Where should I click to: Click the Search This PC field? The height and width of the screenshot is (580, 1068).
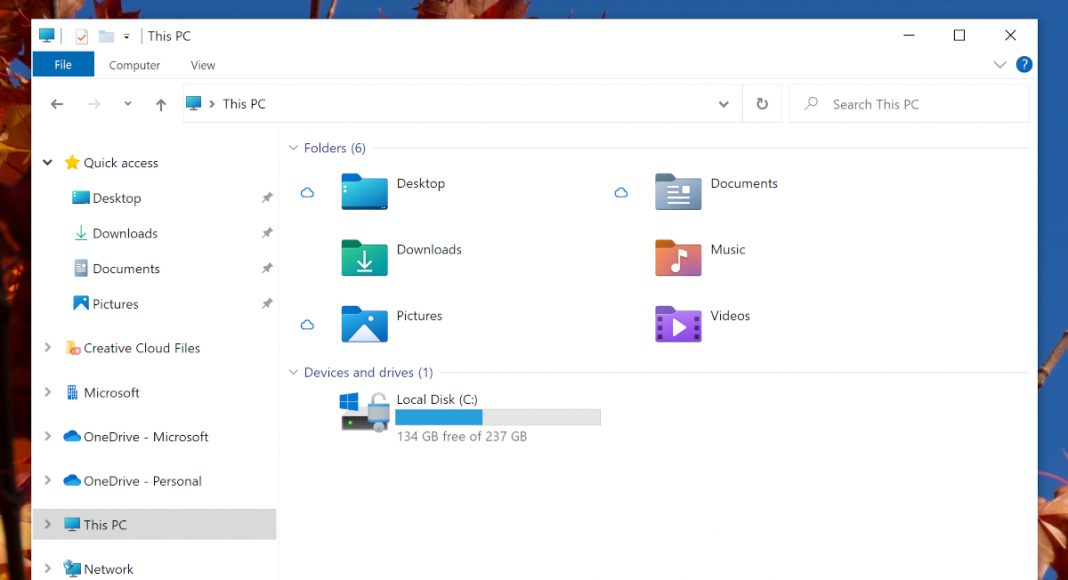pyautogui.click(x=909, y=104)
